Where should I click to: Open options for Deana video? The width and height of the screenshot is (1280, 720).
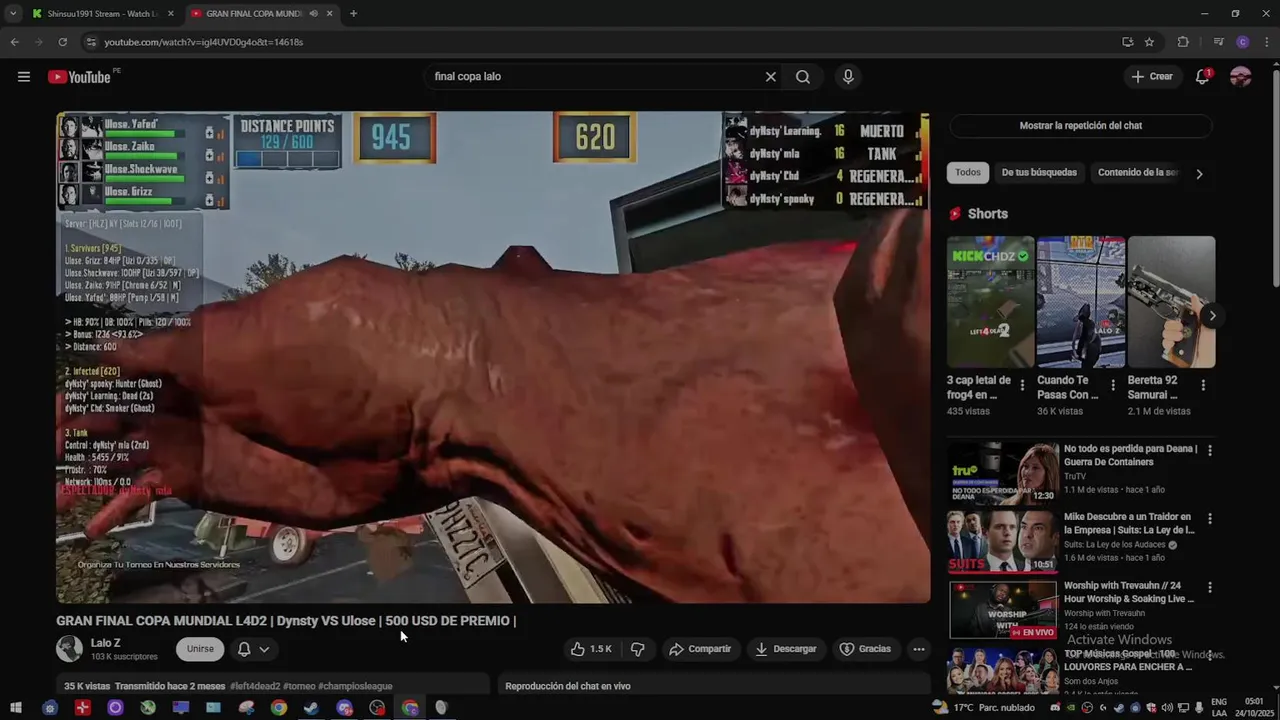1210,451
